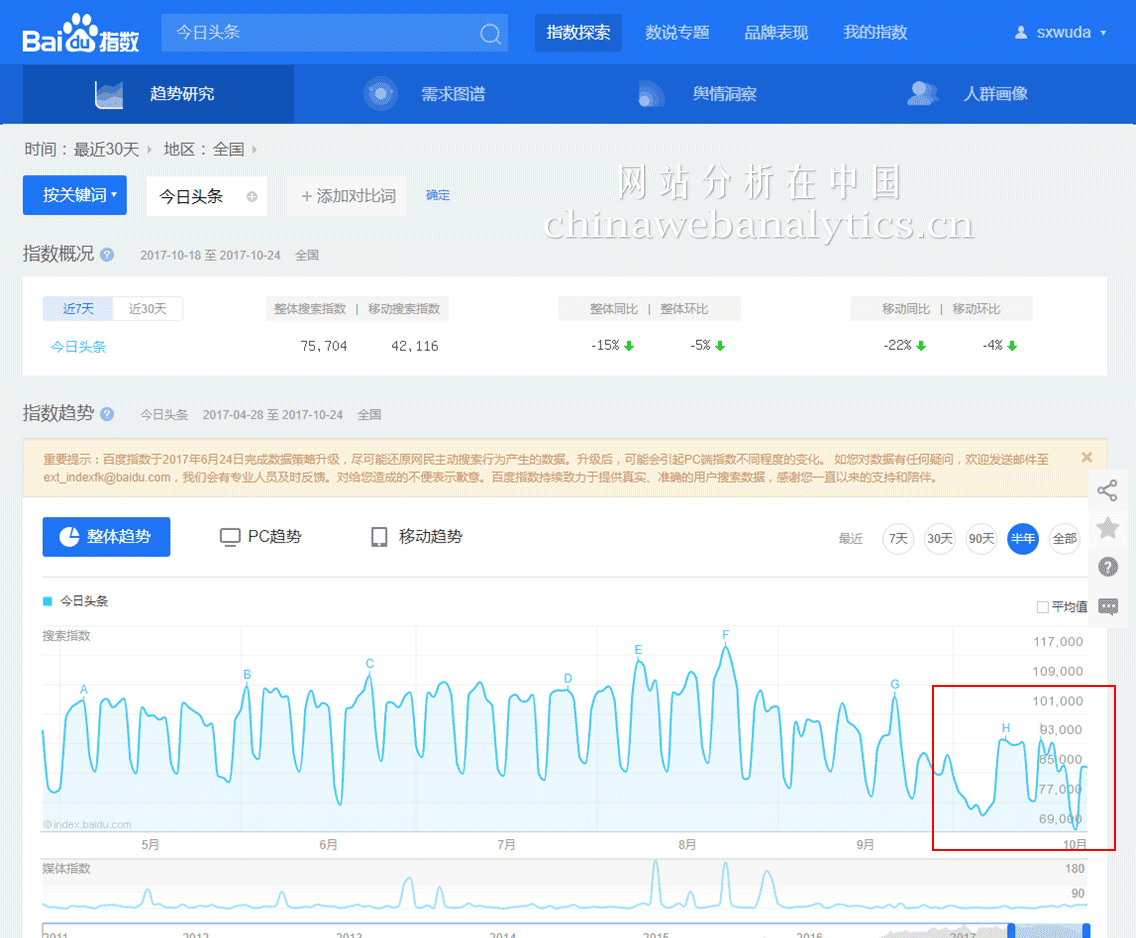Click data point F on chart

click(726, 646)
